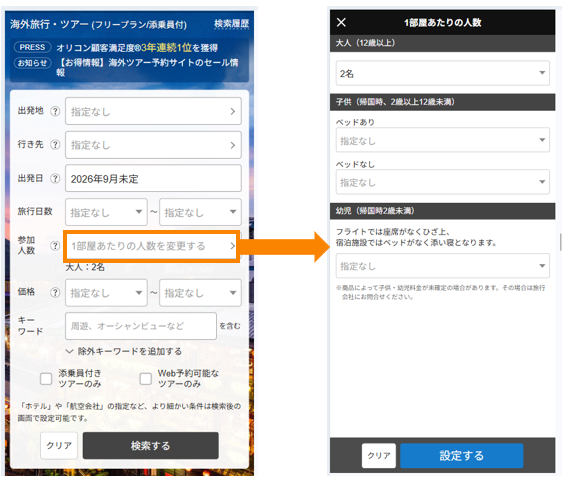Click the help icon next to 出発地

(55, 111)
